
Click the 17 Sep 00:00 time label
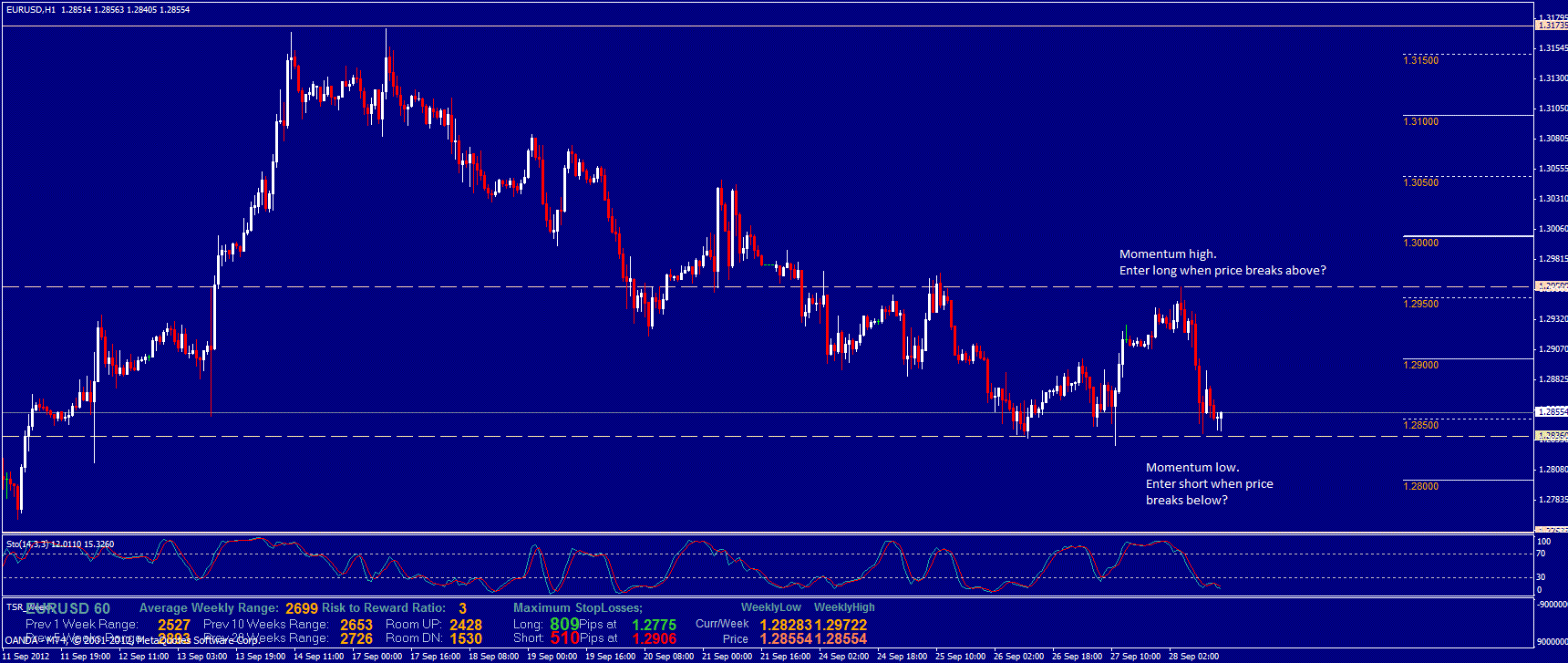[x=377, y=657]
